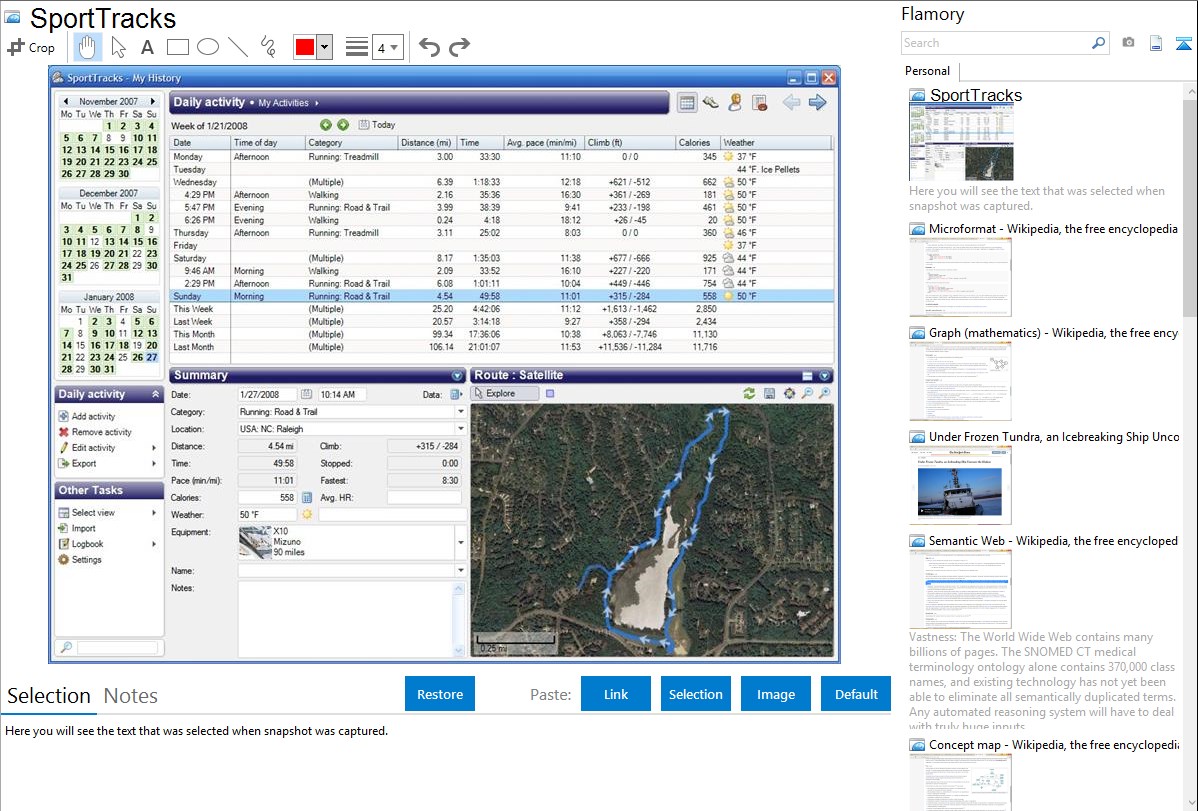This screenshot has height=811, width=1198.
Task: Refresh the route map
Action: [749, 393]
